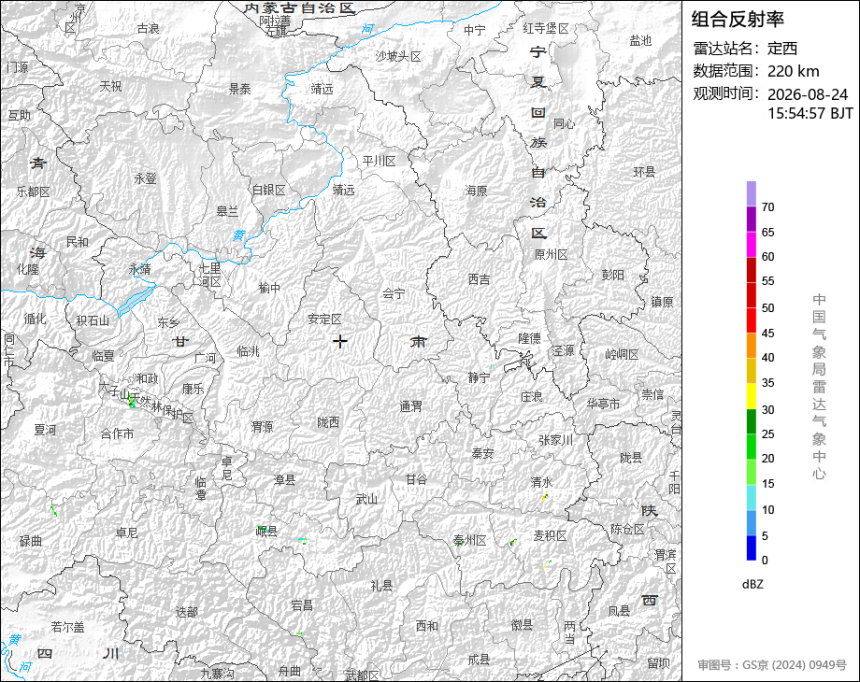Click the yellow 30–35 dBZ legend band
This screenshot has height=682, width=860.
click(751, 396)
